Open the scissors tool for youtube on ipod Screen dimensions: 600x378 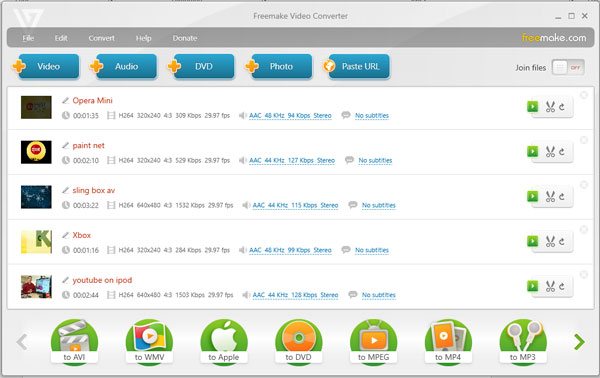550,286
